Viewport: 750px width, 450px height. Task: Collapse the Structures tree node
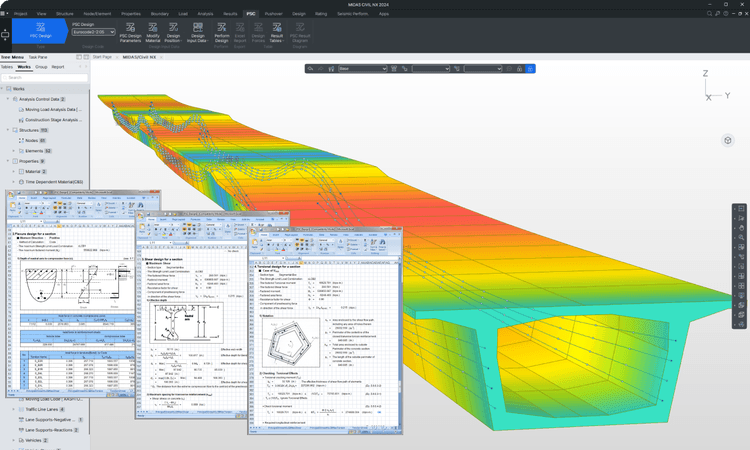tap(8, 130)
